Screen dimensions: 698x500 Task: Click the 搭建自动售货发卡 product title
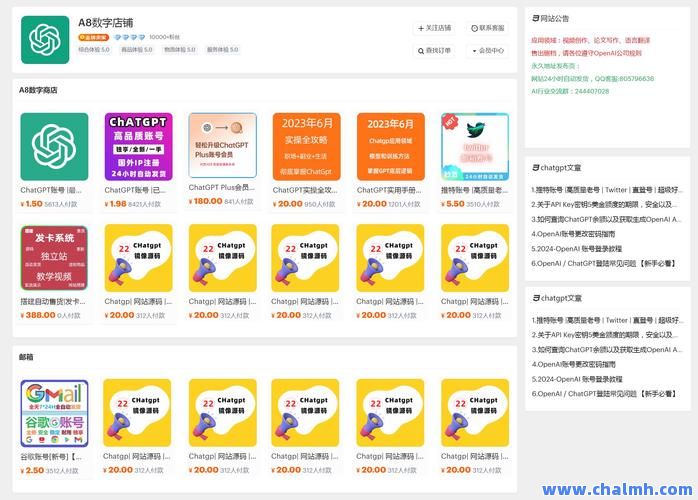click(x=53, y=301)
